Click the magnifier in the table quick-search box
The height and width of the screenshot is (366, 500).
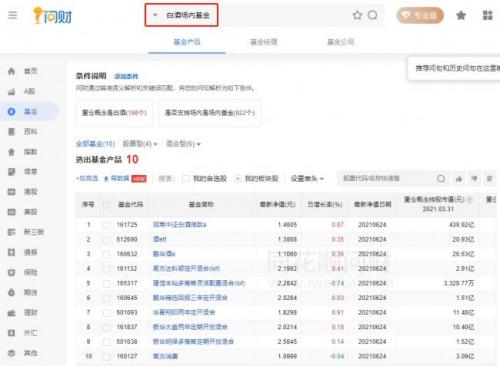coord(441,179)
